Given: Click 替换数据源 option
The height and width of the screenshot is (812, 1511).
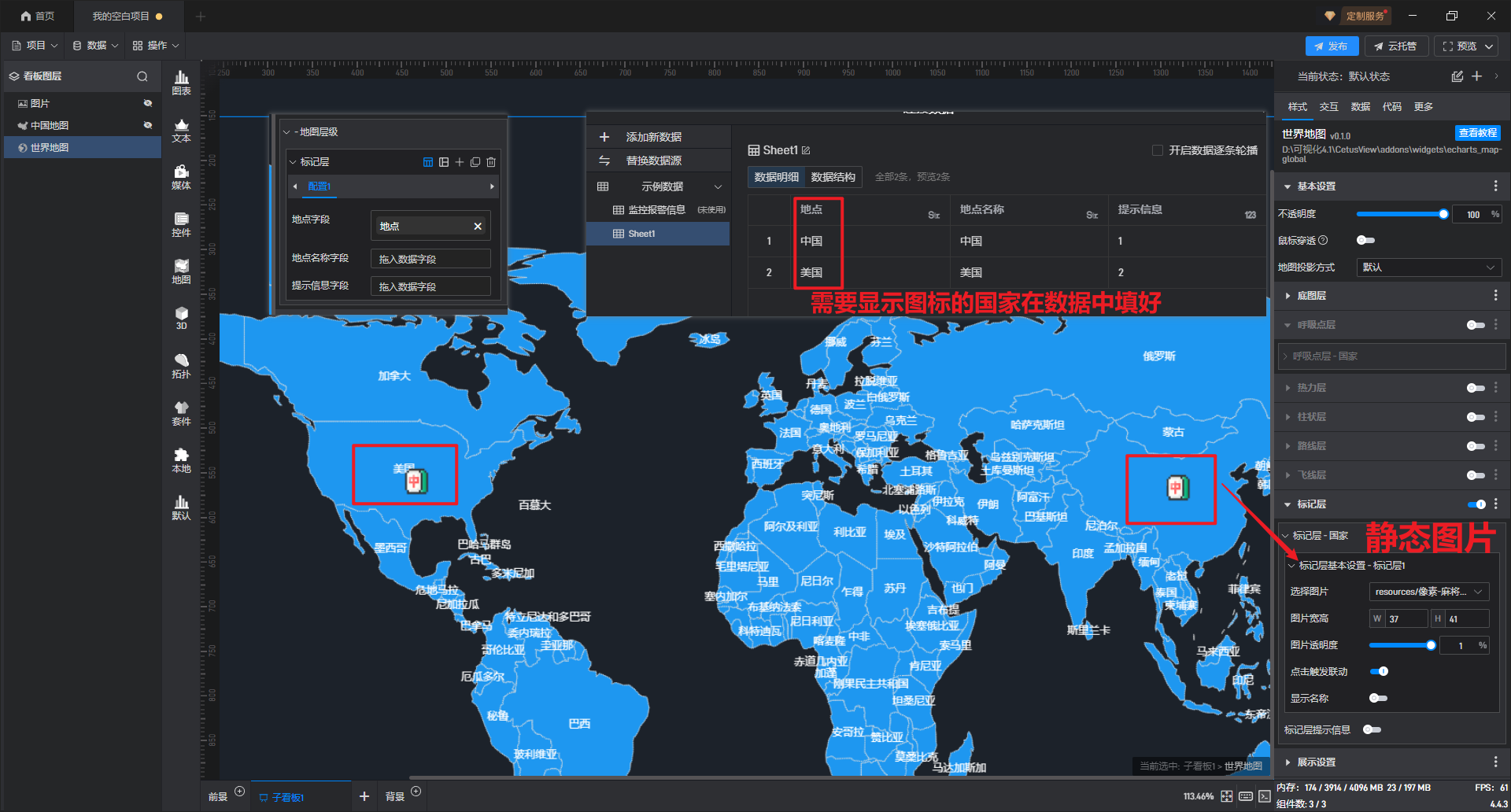Looking at the screenshot, I should 654,161.
